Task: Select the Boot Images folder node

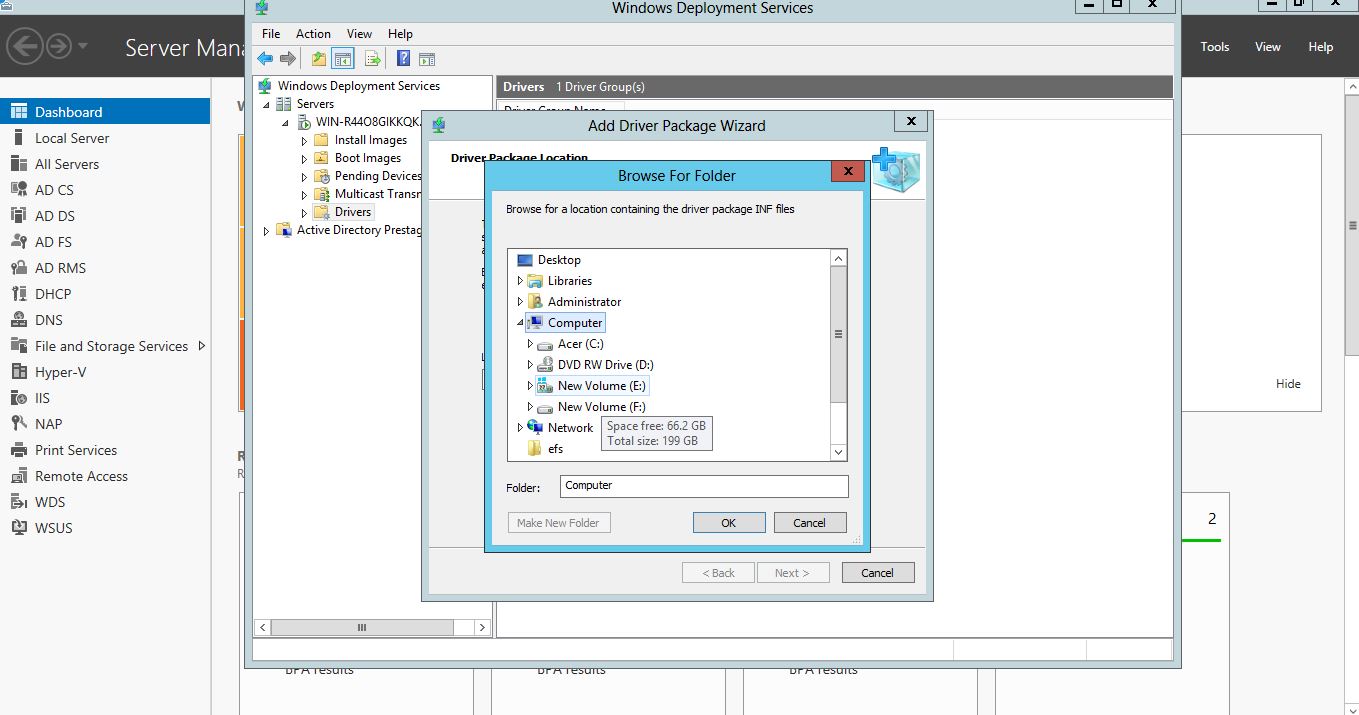Action: pos(367,158)
